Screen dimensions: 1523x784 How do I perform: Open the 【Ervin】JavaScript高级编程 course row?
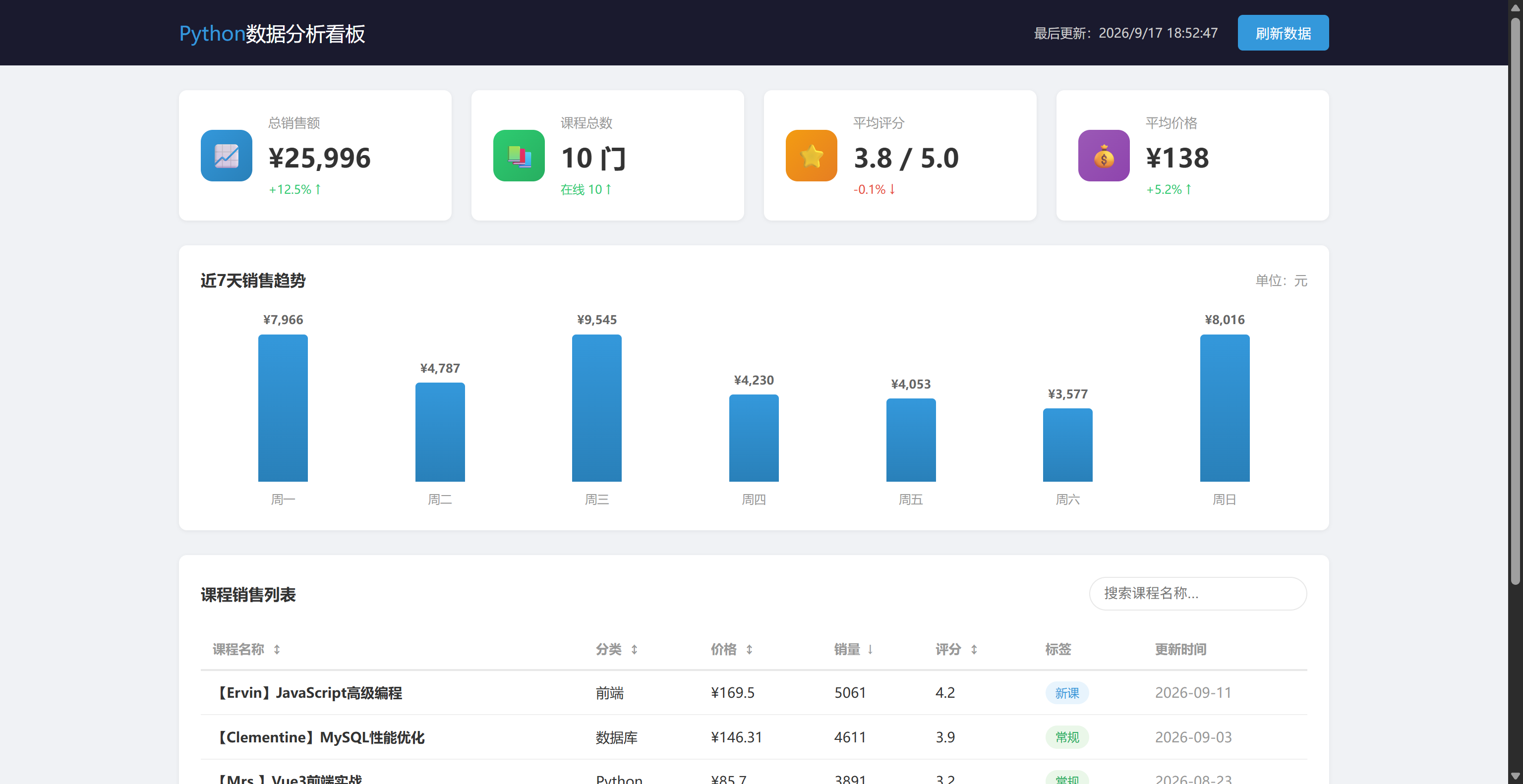[x=754, y=692]
